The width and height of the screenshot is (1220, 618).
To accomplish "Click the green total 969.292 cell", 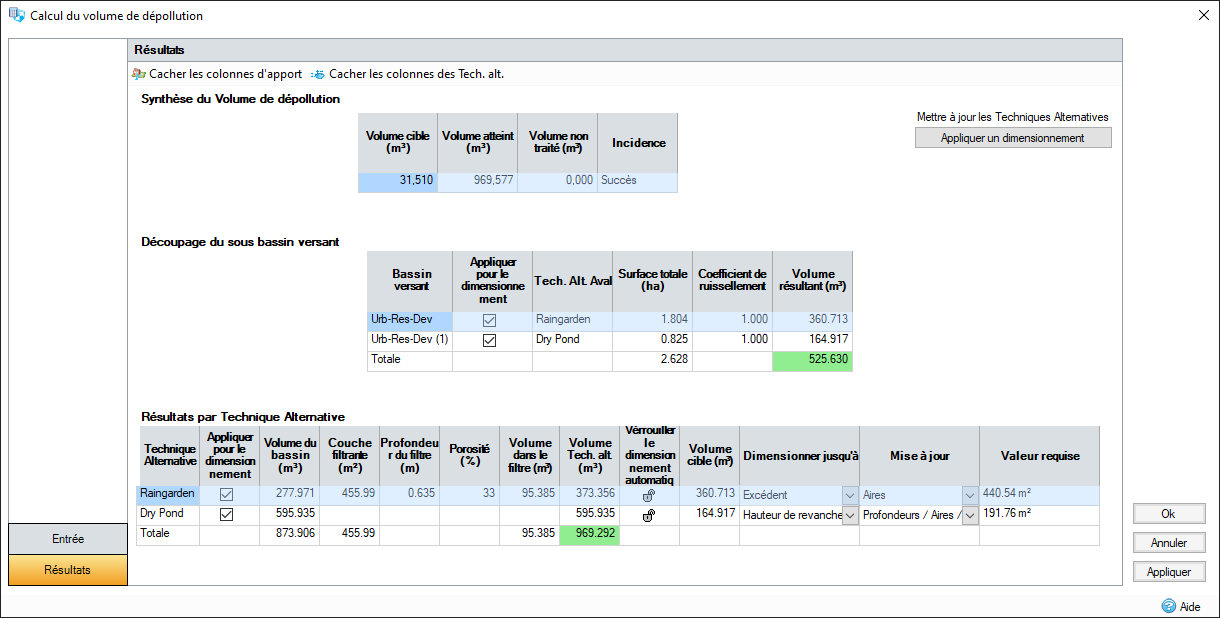I will [x=590, y=535].
